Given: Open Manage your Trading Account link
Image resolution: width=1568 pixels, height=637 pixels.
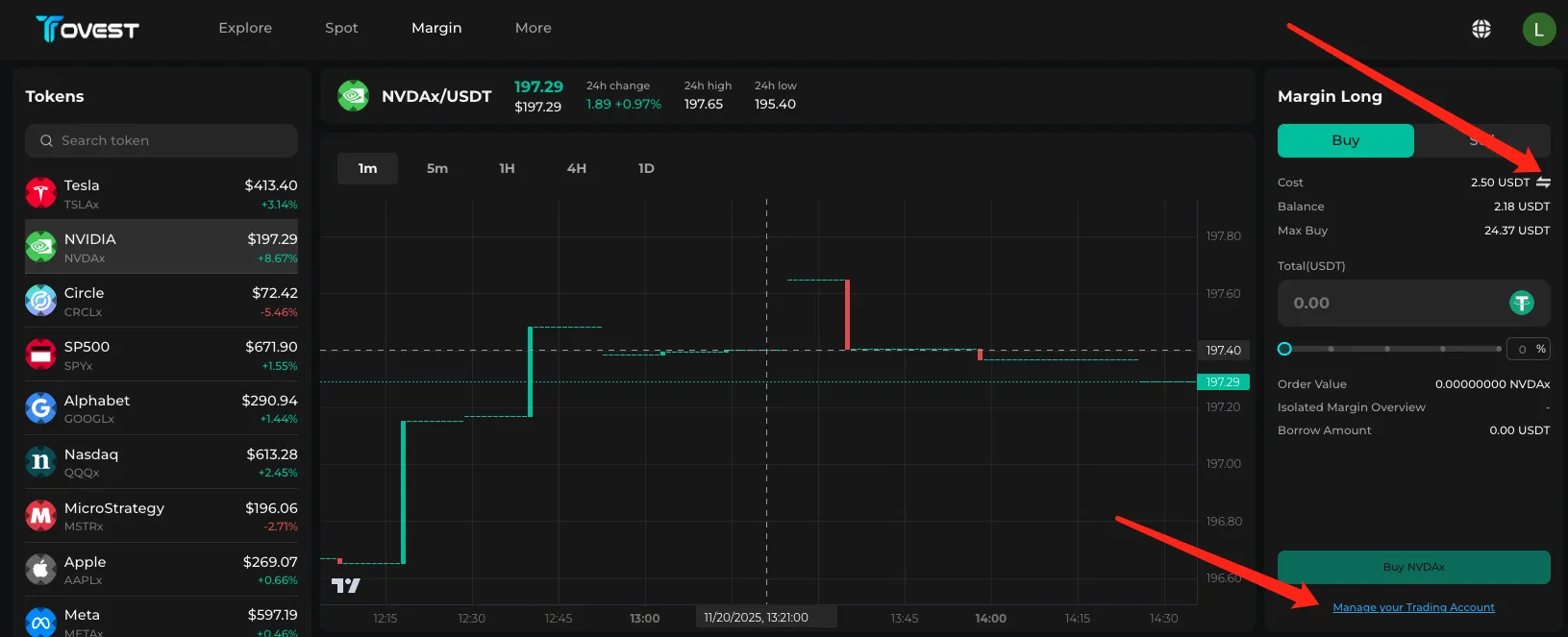Looking at the screenshot, I should coord(1413,607).
